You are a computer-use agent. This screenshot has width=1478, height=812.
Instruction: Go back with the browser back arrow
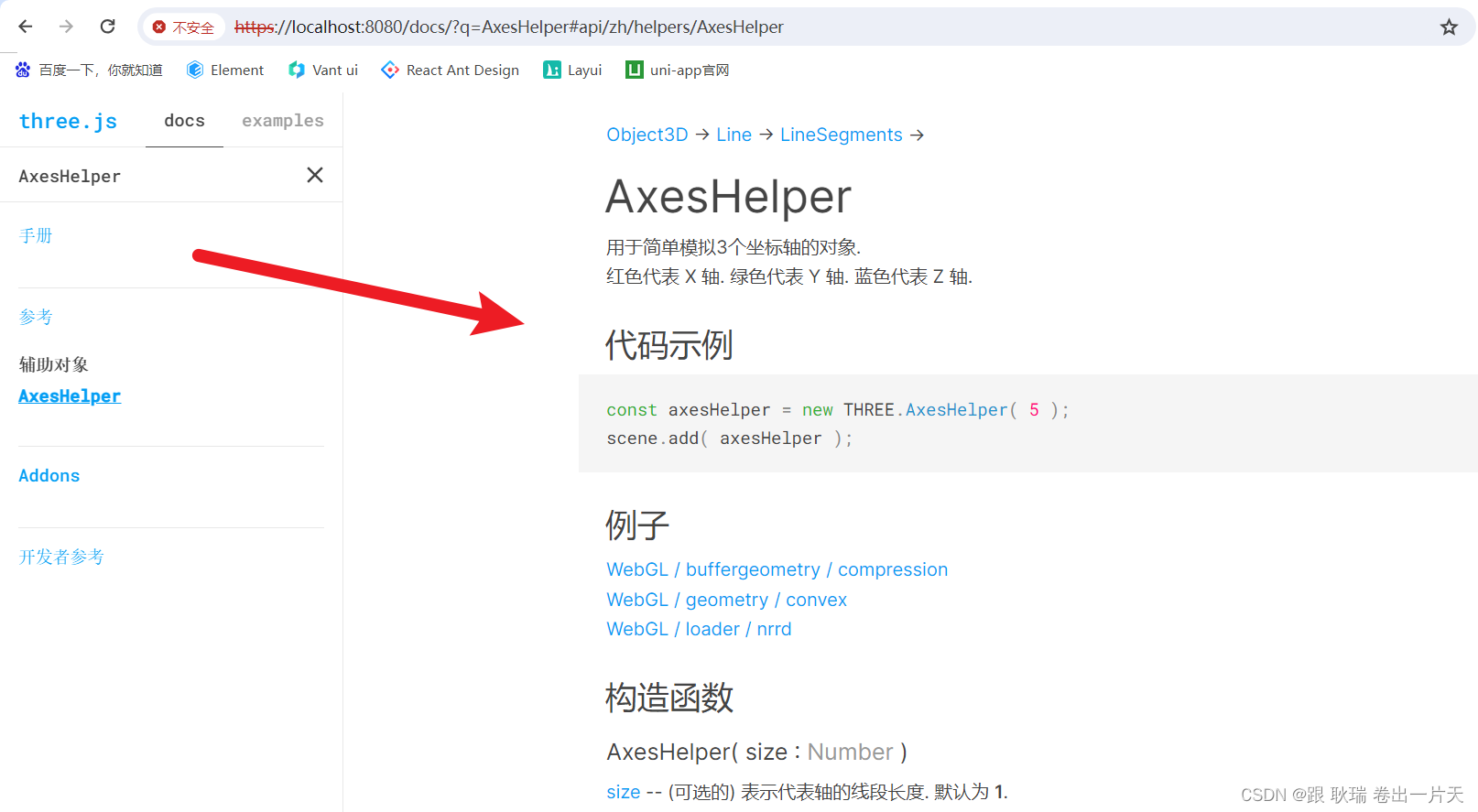26,27
